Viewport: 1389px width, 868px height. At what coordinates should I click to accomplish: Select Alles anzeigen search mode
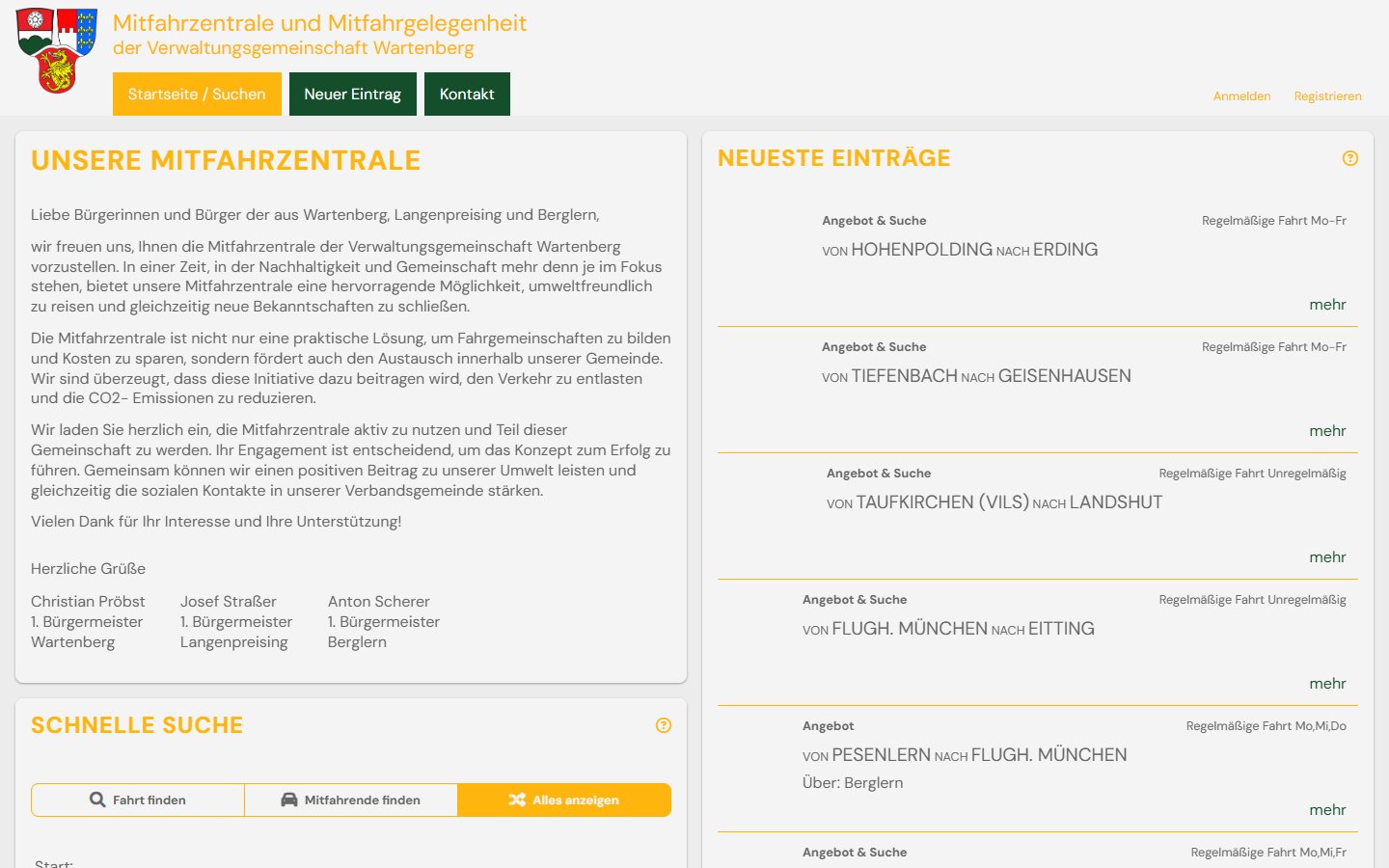564,800
